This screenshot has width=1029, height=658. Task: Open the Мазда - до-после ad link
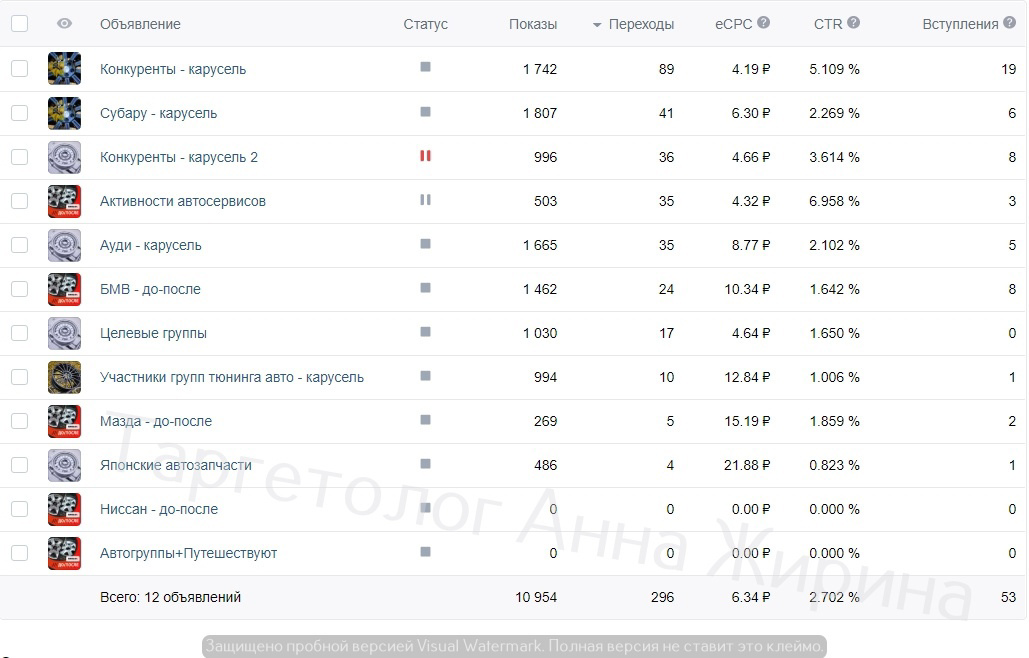(156, 421)
